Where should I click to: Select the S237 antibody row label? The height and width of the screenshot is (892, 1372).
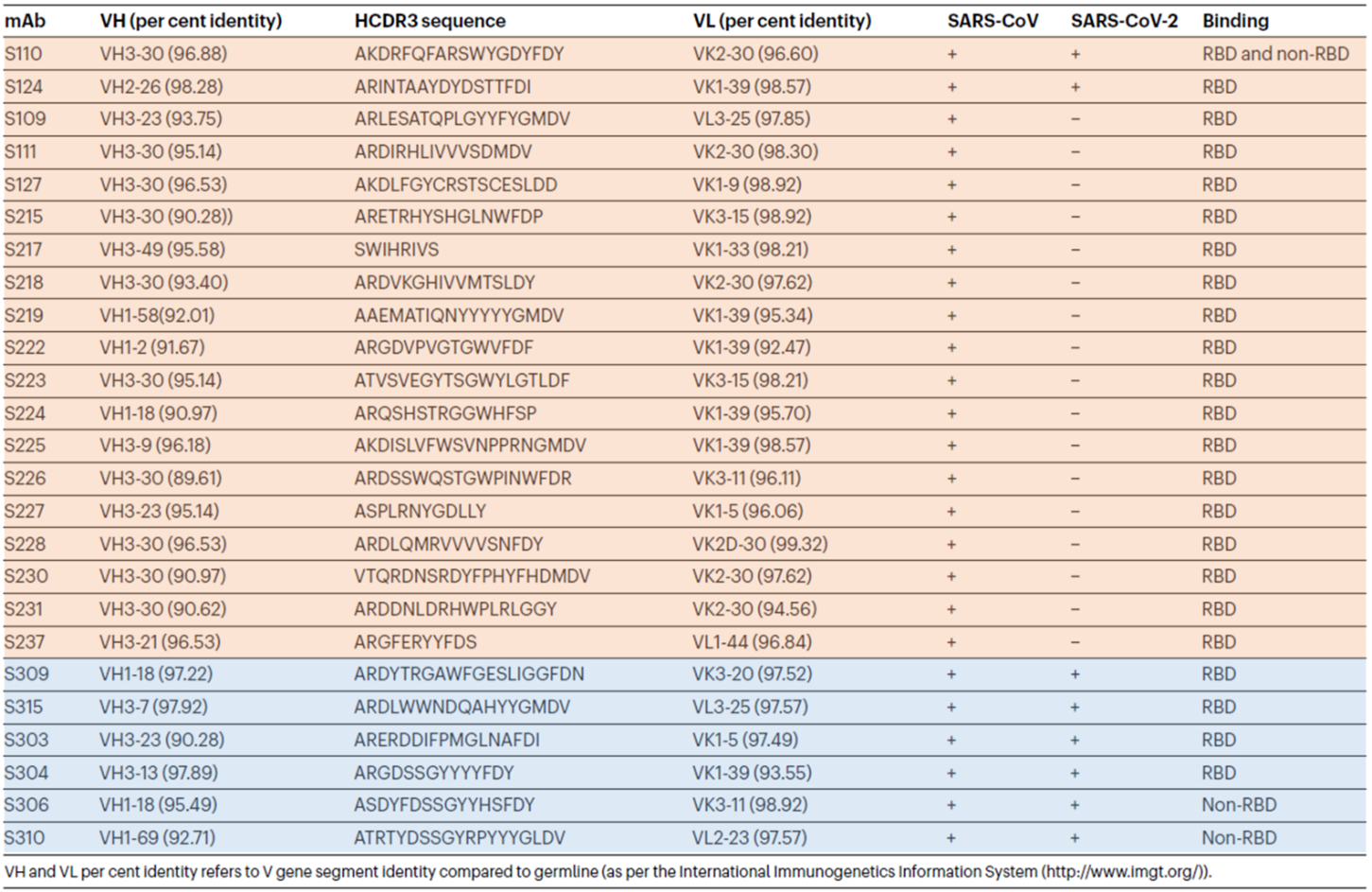click(25, 642)
